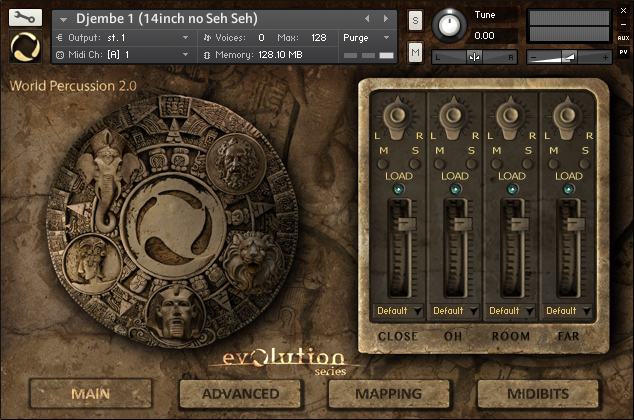
Task: Click the elephant medallion on the wheel
Action: pos(108,180)
